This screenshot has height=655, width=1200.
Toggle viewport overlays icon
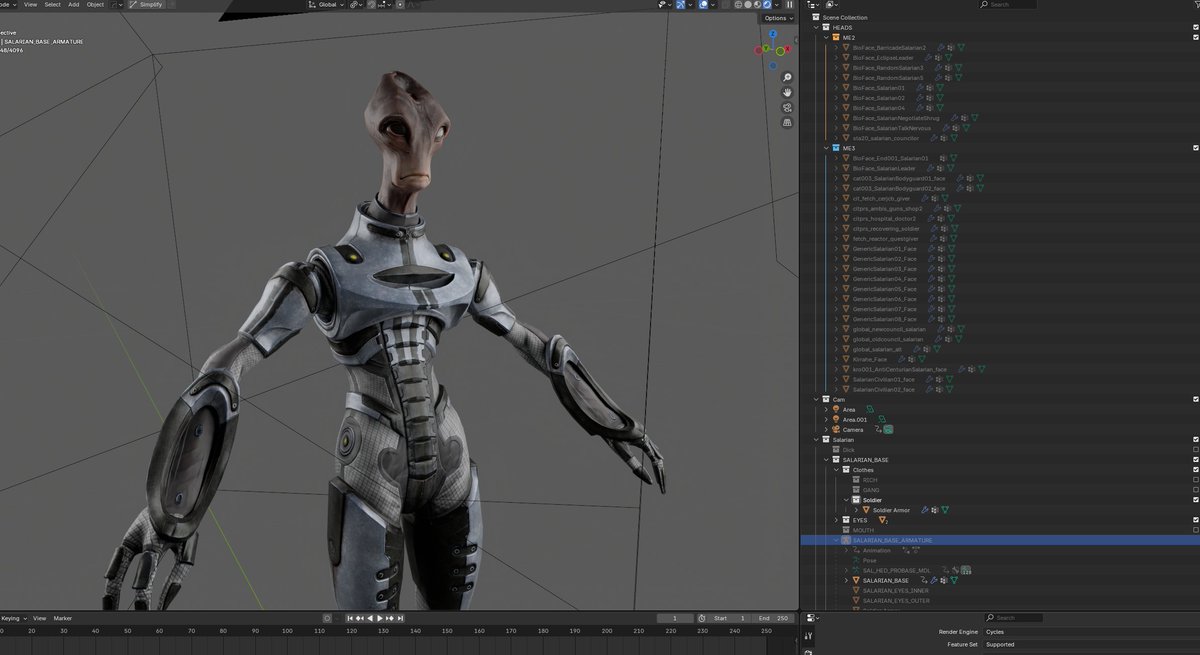tap(703, 4)
